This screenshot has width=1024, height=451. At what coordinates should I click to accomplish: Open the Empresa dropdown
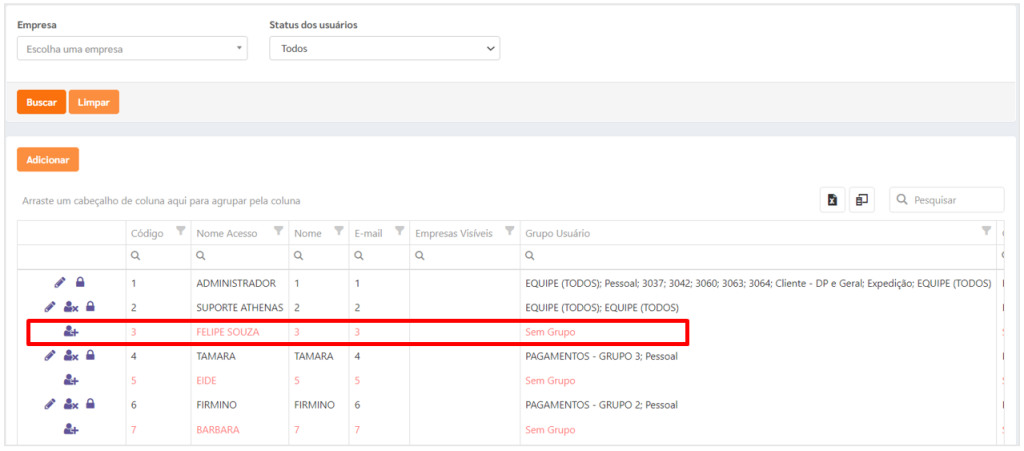tap(132, 48)
